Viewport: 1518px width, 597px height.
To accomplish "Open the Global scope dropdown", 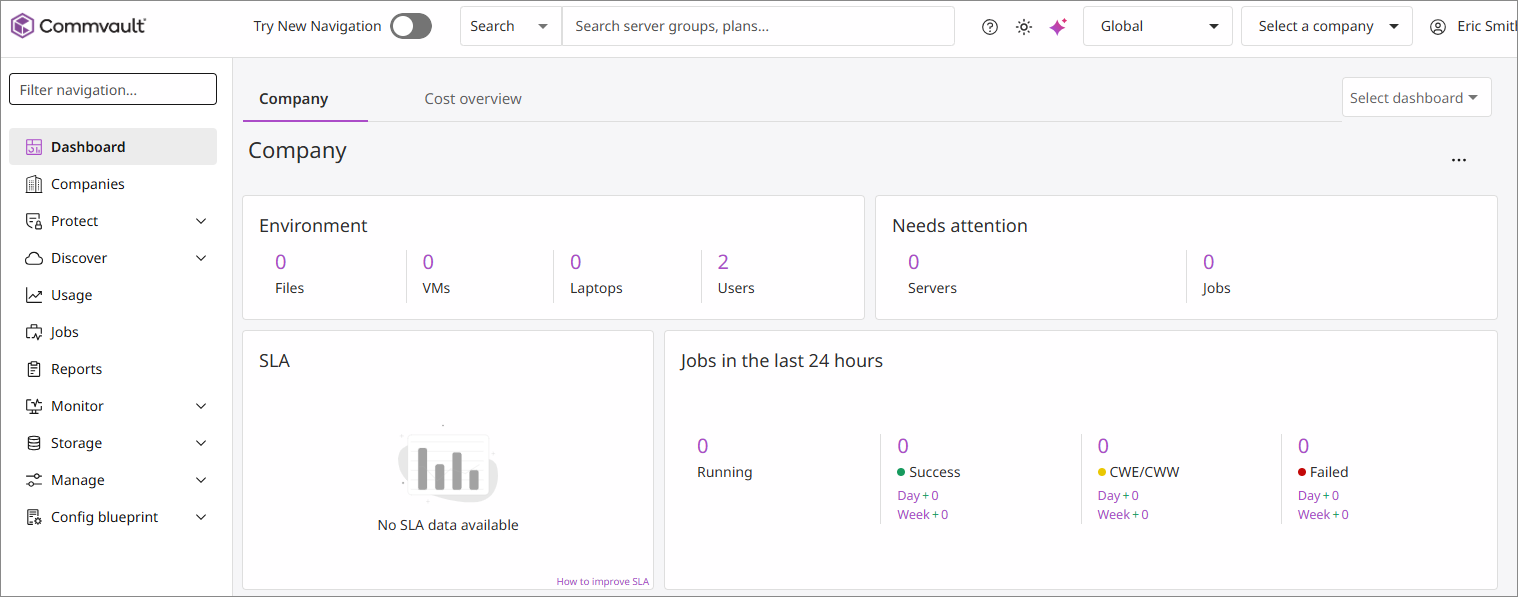I will (1157, 26).
